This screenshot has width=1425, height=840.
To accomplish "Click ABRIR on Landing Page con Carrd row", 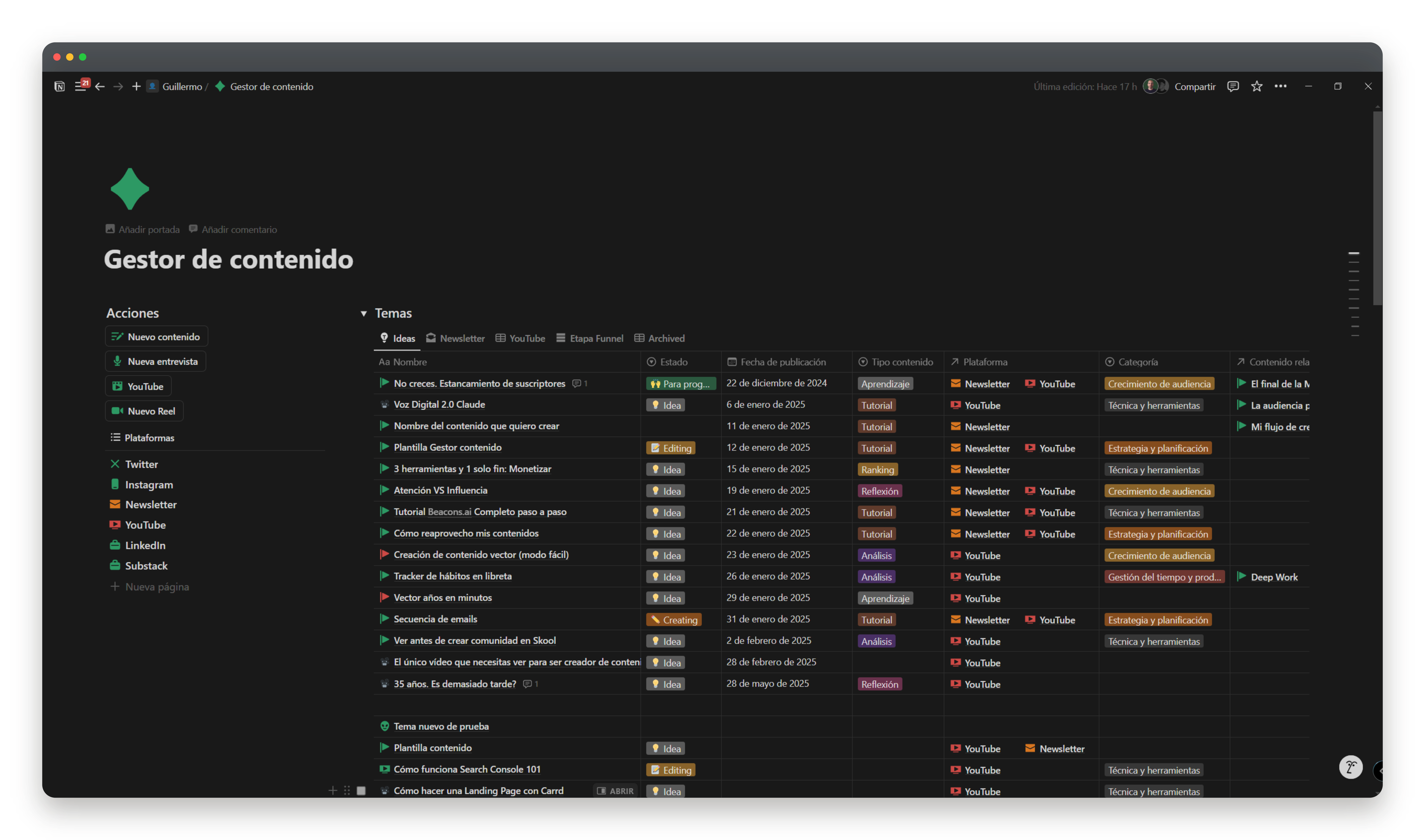I will pyautogui.click(x=615, y=791).
